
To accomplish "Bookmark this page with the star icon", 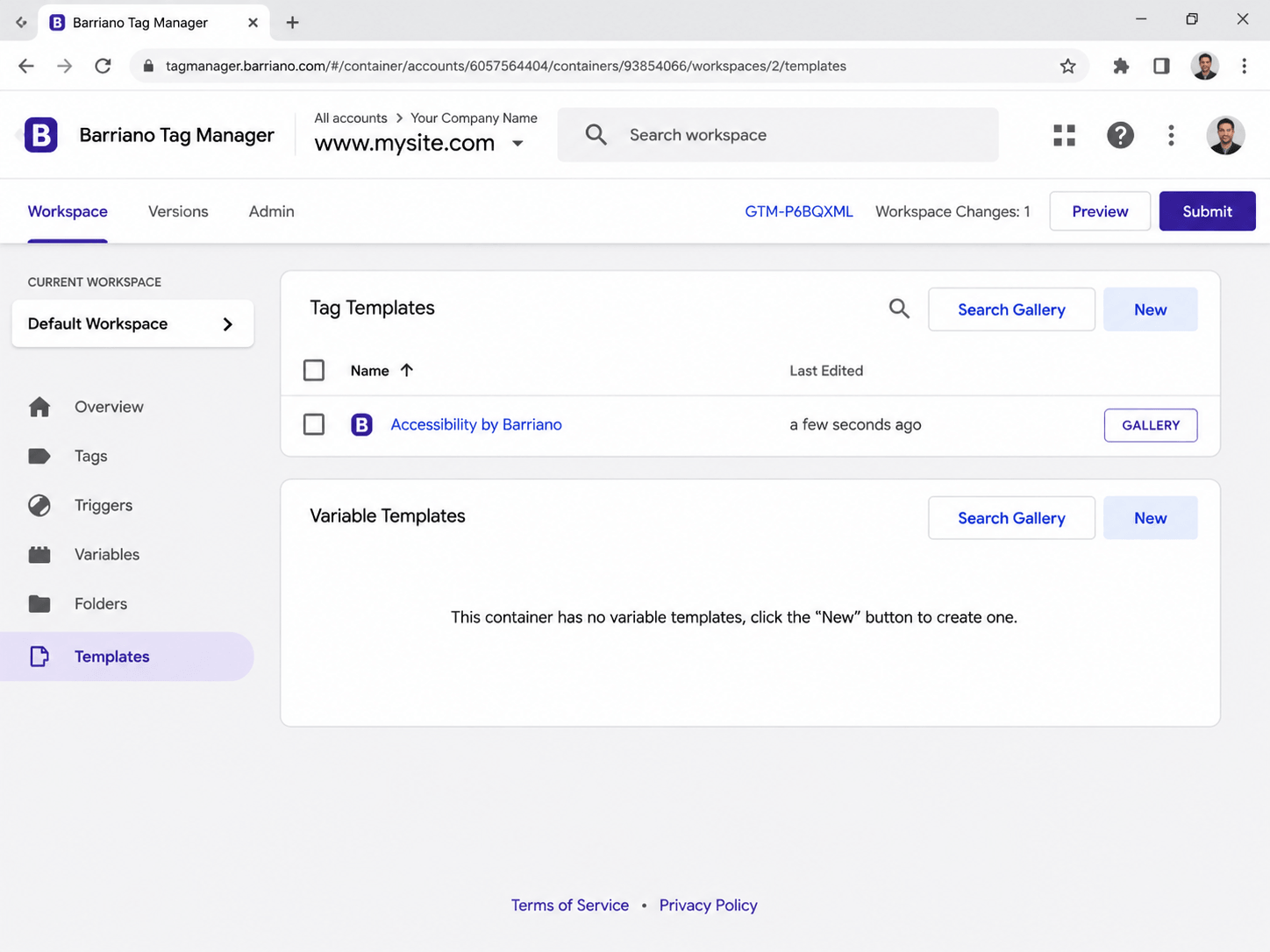I will click(x=1067, y=66).
